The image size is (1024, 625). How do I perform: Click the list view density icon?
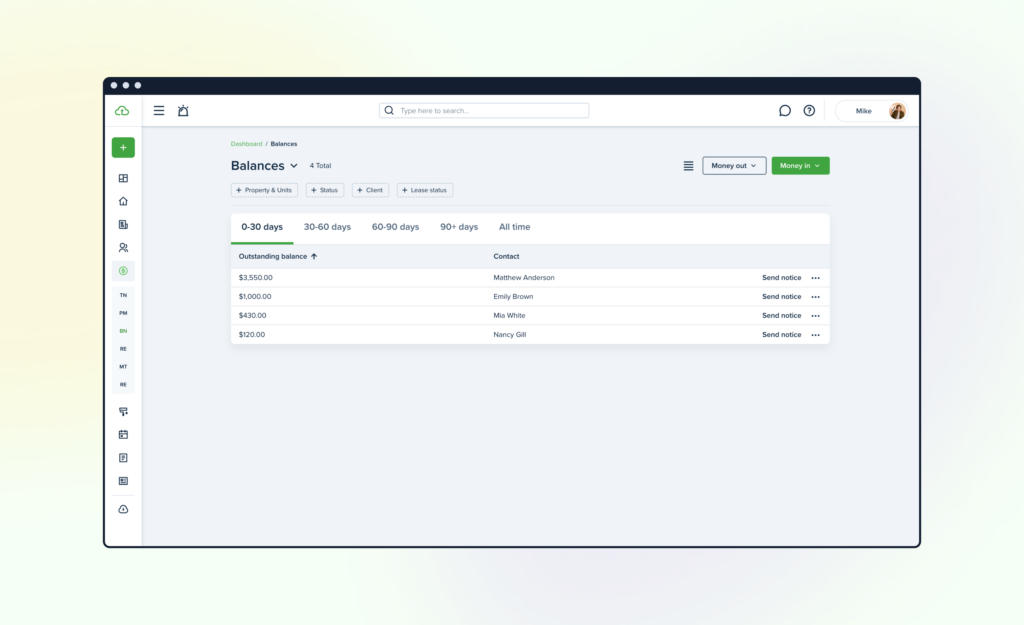tap(688, 166)
